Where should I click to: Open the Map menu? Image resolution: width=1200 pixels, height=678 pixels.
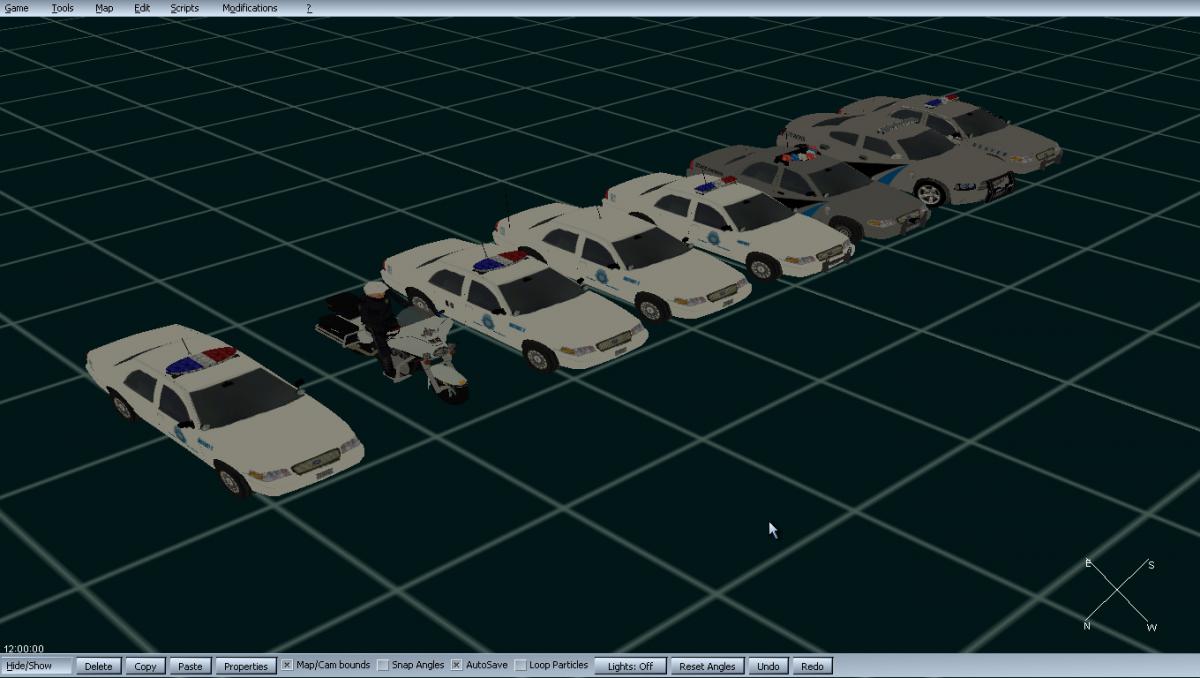[104, 8]
